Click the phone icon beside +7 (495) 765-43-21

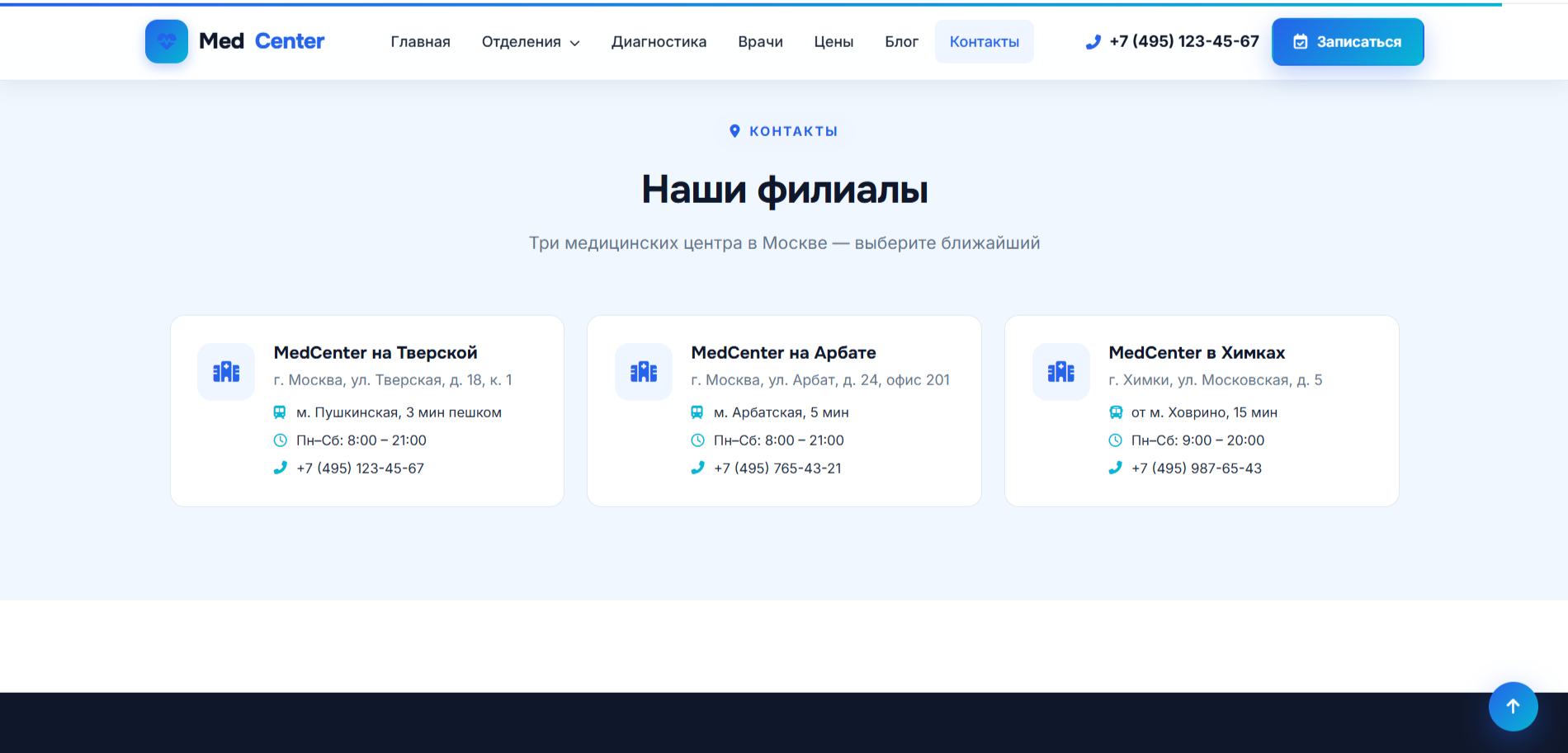click(x=697, y=468)
